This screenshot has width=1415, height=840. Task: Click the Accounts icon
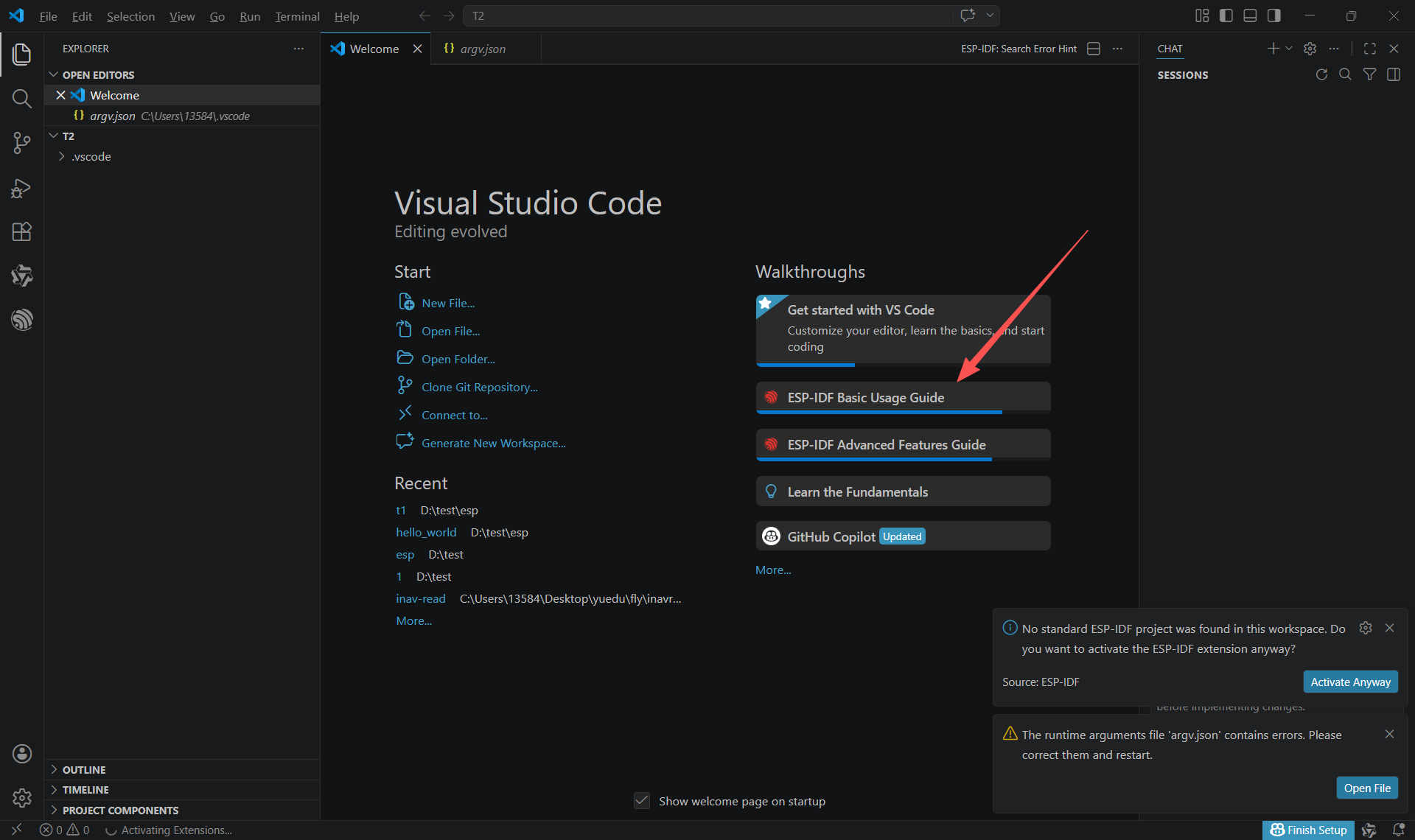[21, 753]
